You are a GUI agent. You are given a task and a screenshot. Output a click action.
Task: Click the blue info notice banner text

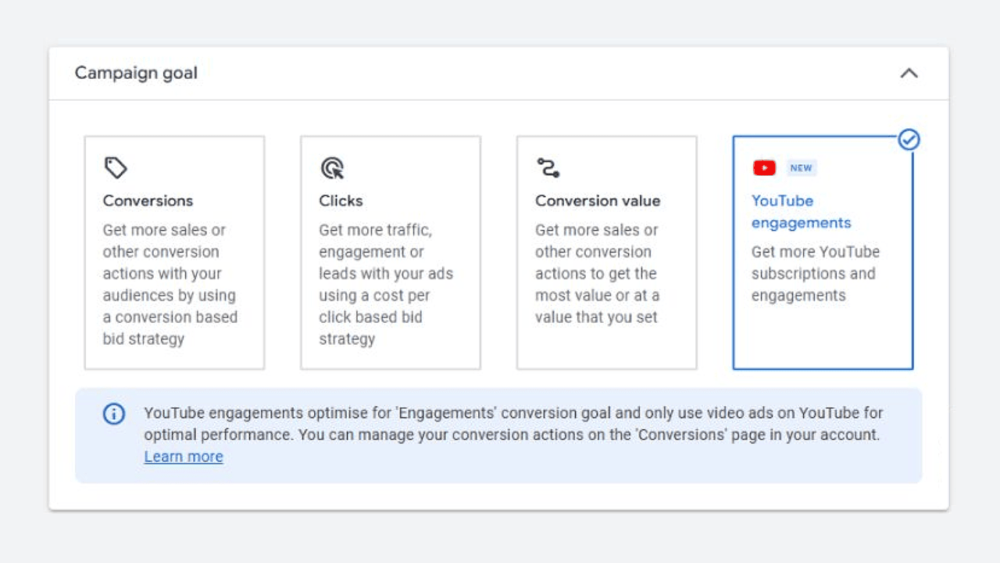click(x=513, y=424)
